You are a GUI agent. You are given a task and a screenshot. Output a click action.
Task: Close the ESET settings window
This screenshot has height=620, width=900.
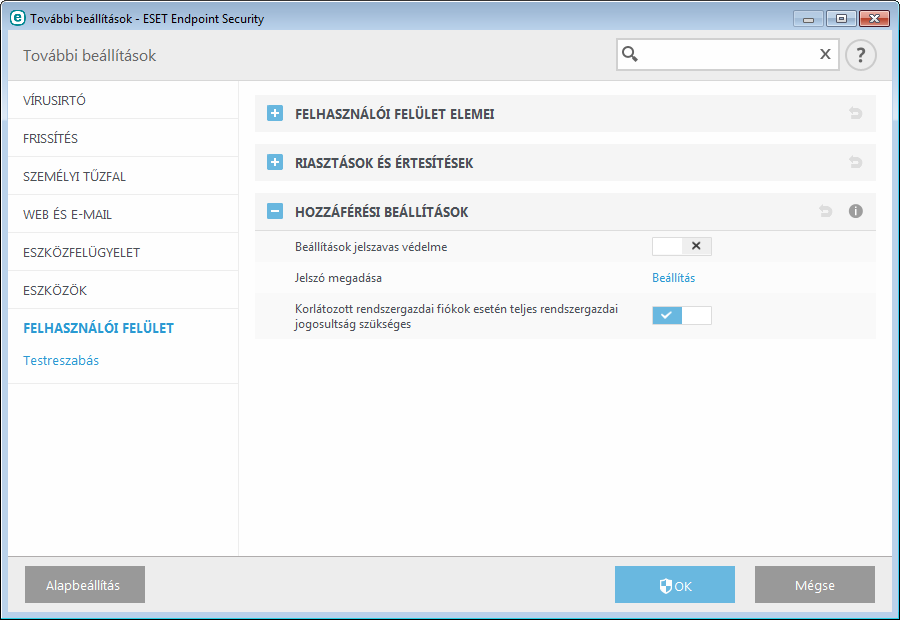tap(874, 19)
